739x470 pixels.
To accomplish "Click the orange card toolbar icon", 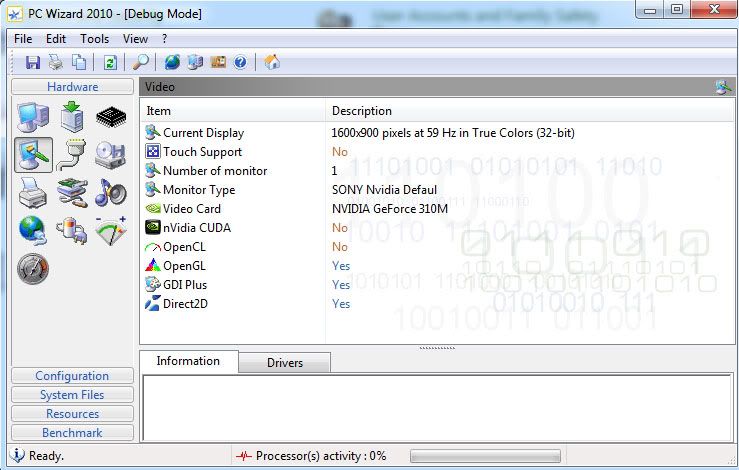I will 218,62.
